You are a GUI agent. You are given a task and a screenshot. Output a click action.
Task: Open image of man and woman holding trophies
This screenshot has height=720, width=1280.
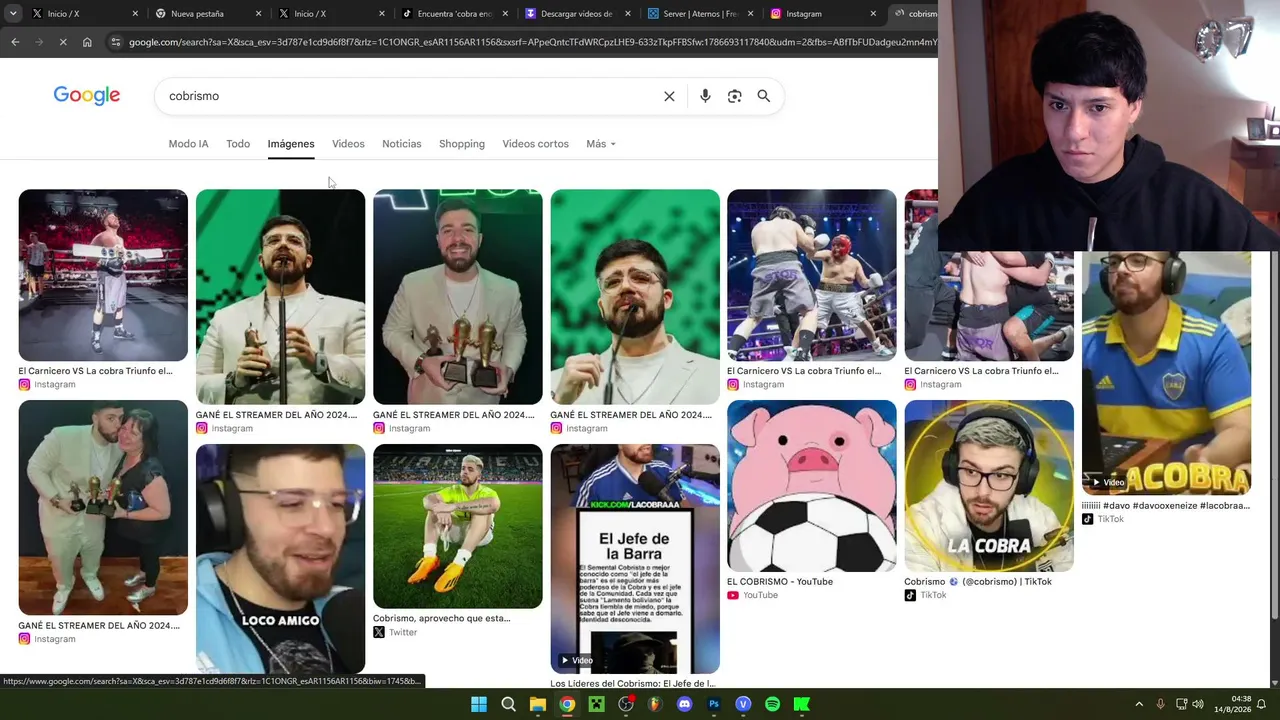103,508
